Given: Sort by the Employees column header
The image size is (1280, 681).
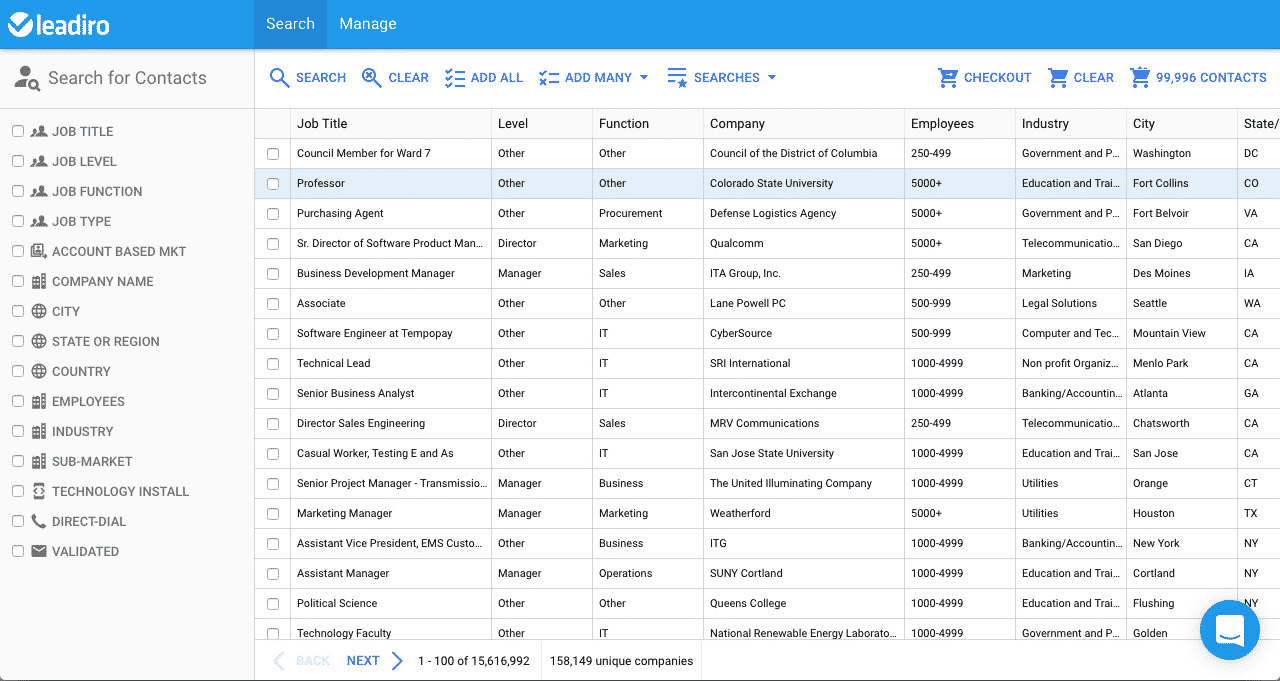Looking at the screenshot, I should pyautogui.click(x=960, y=124).
